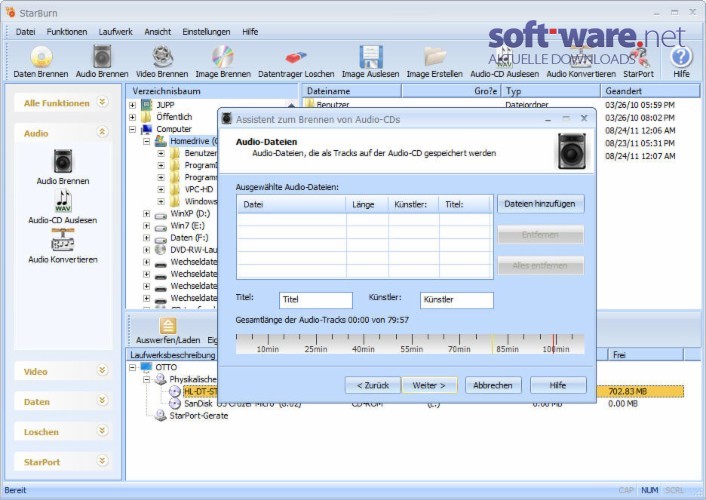Select Daten (F:) in directory tree
This screenshot has width=706, height=500.
pos(189,238)
